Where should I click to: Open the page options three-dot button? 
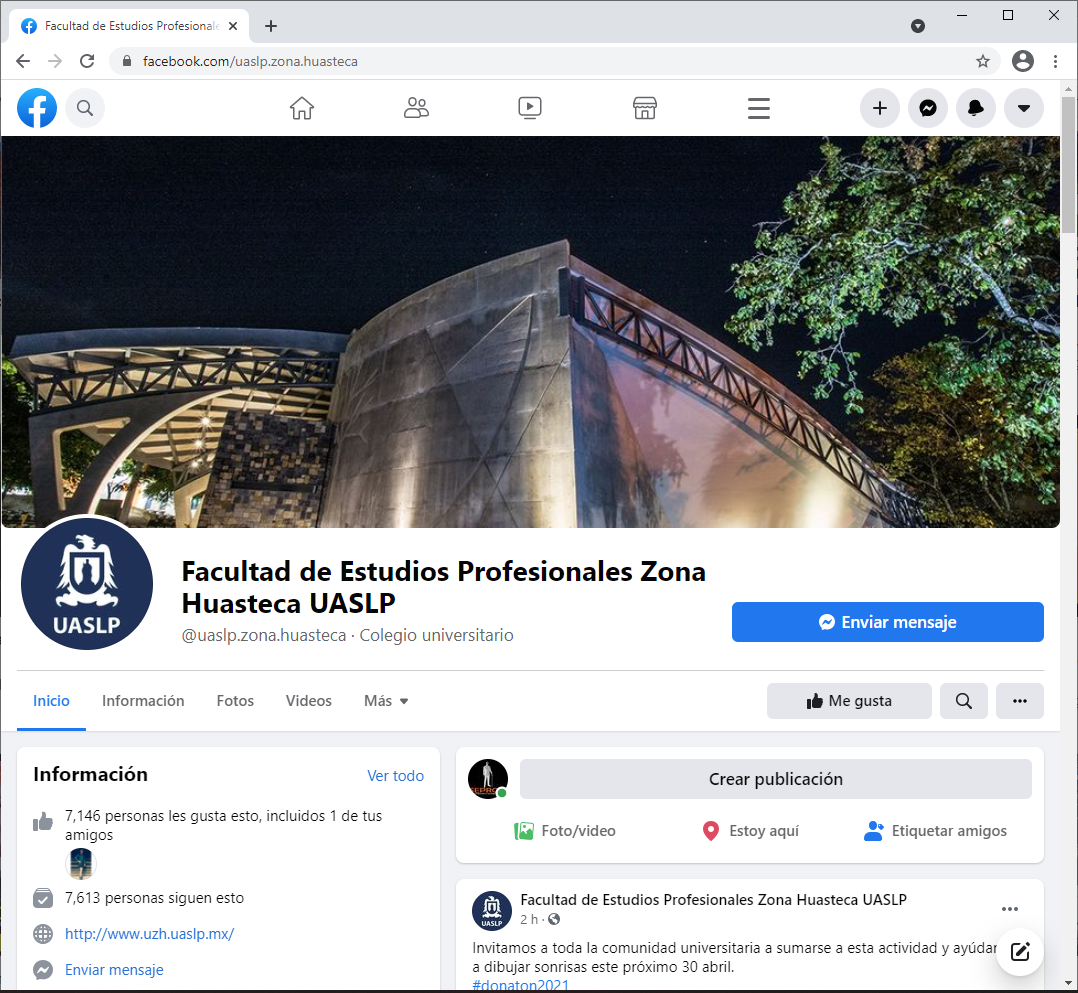pyautogui.click(x=1020, y=701)
